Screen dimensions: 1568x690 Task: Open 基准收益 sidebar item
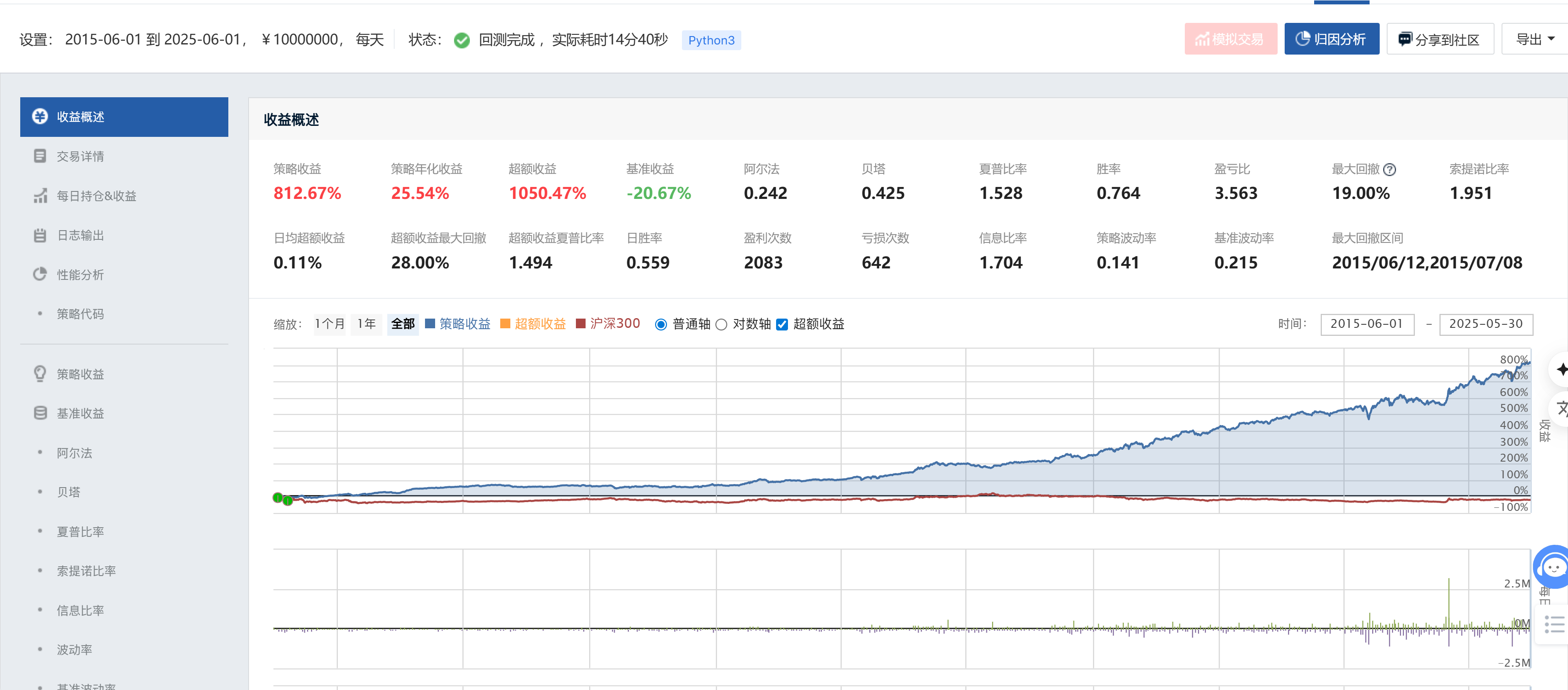[x=124, y=414]
